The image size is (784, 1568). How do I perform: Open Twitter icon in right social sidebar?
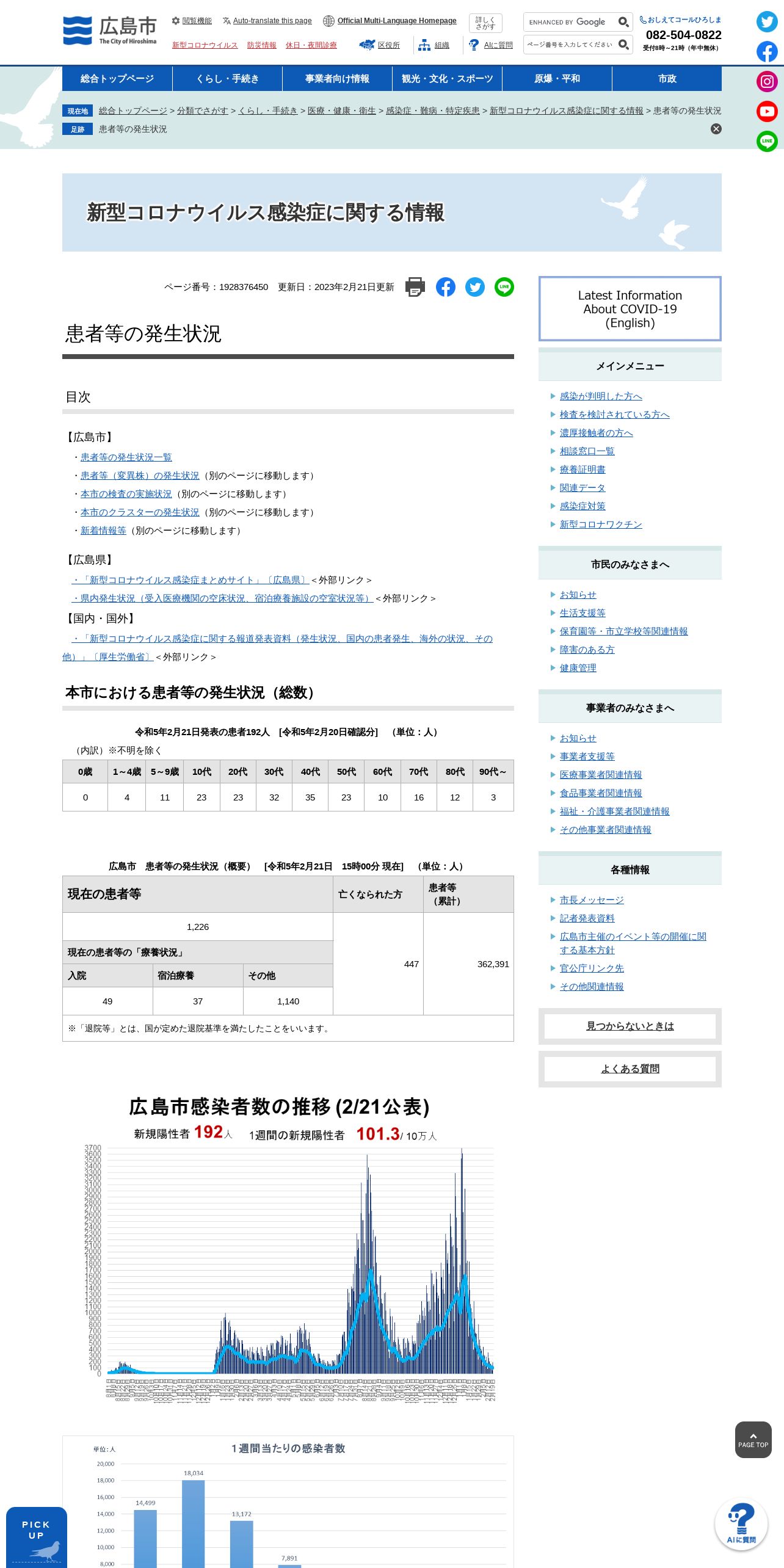(x=767, y=22)
